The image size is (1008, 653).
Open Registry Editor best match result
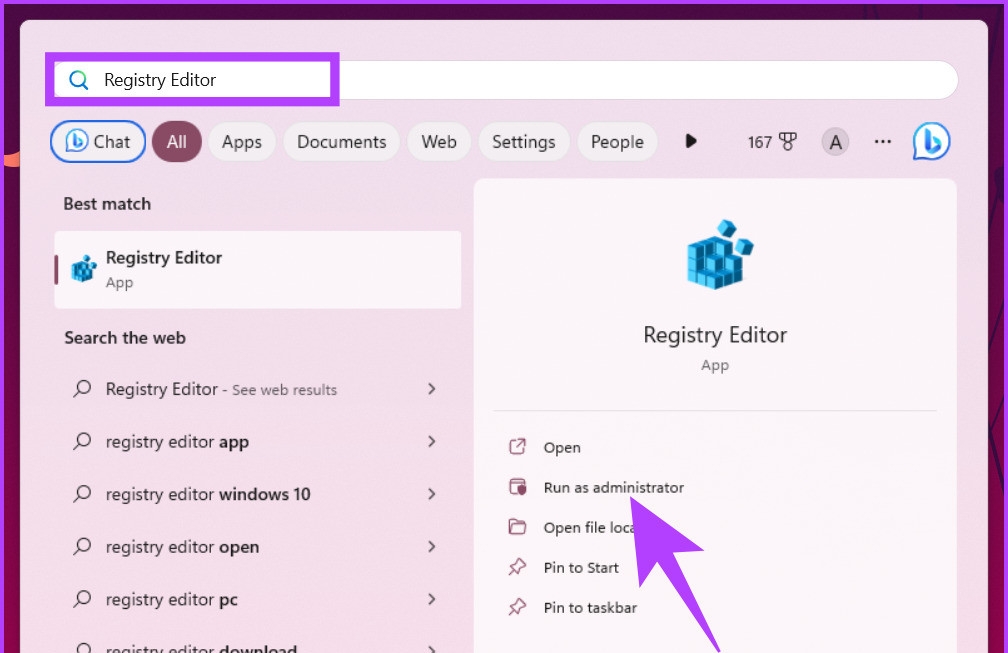(258, 269)
